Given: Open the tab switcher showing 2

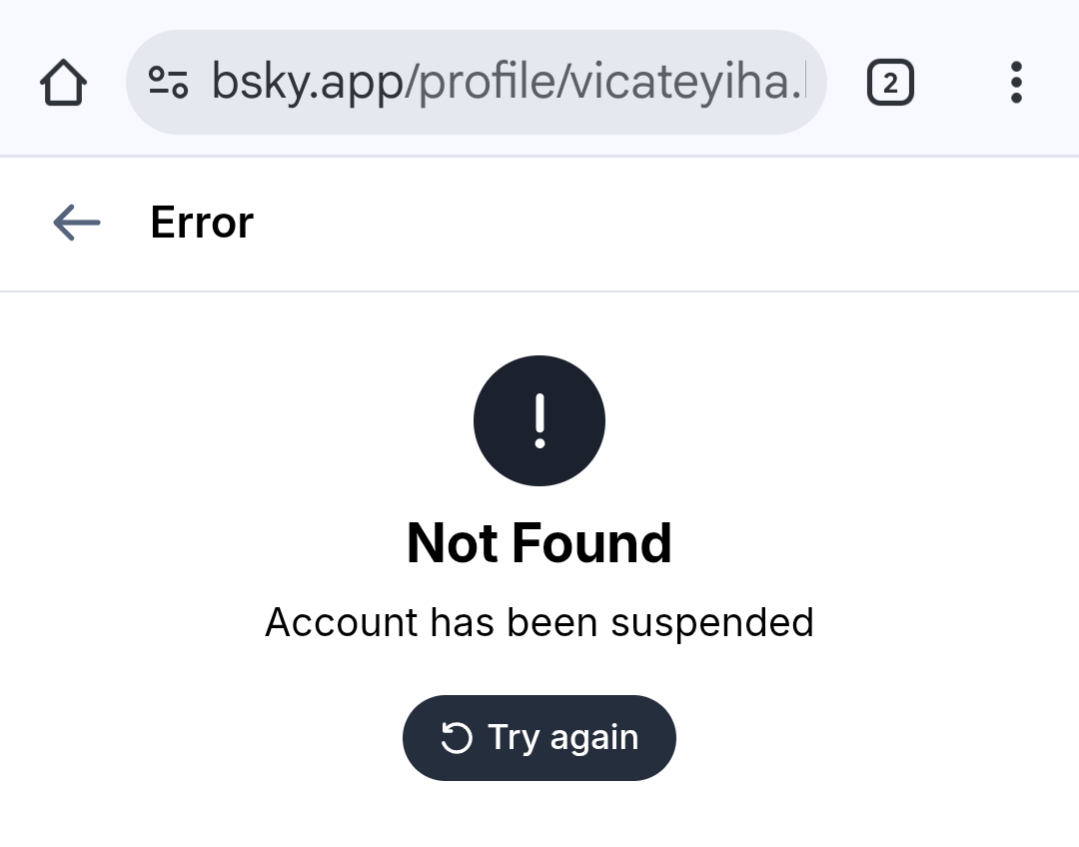Looking at the screenshot, I should point(889,84).
